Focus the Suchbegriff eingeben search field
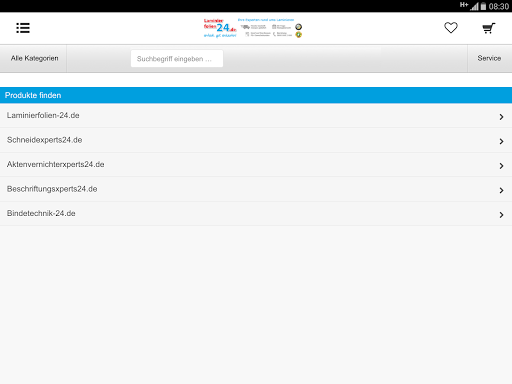The height and width of the screenshot is (384, 512). [177, 59]
